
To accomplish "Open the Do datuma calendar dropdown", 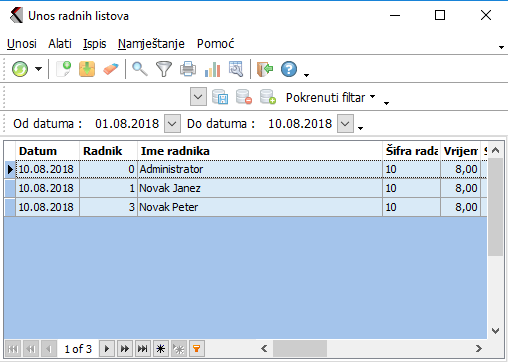I will [x=345, y=124].
